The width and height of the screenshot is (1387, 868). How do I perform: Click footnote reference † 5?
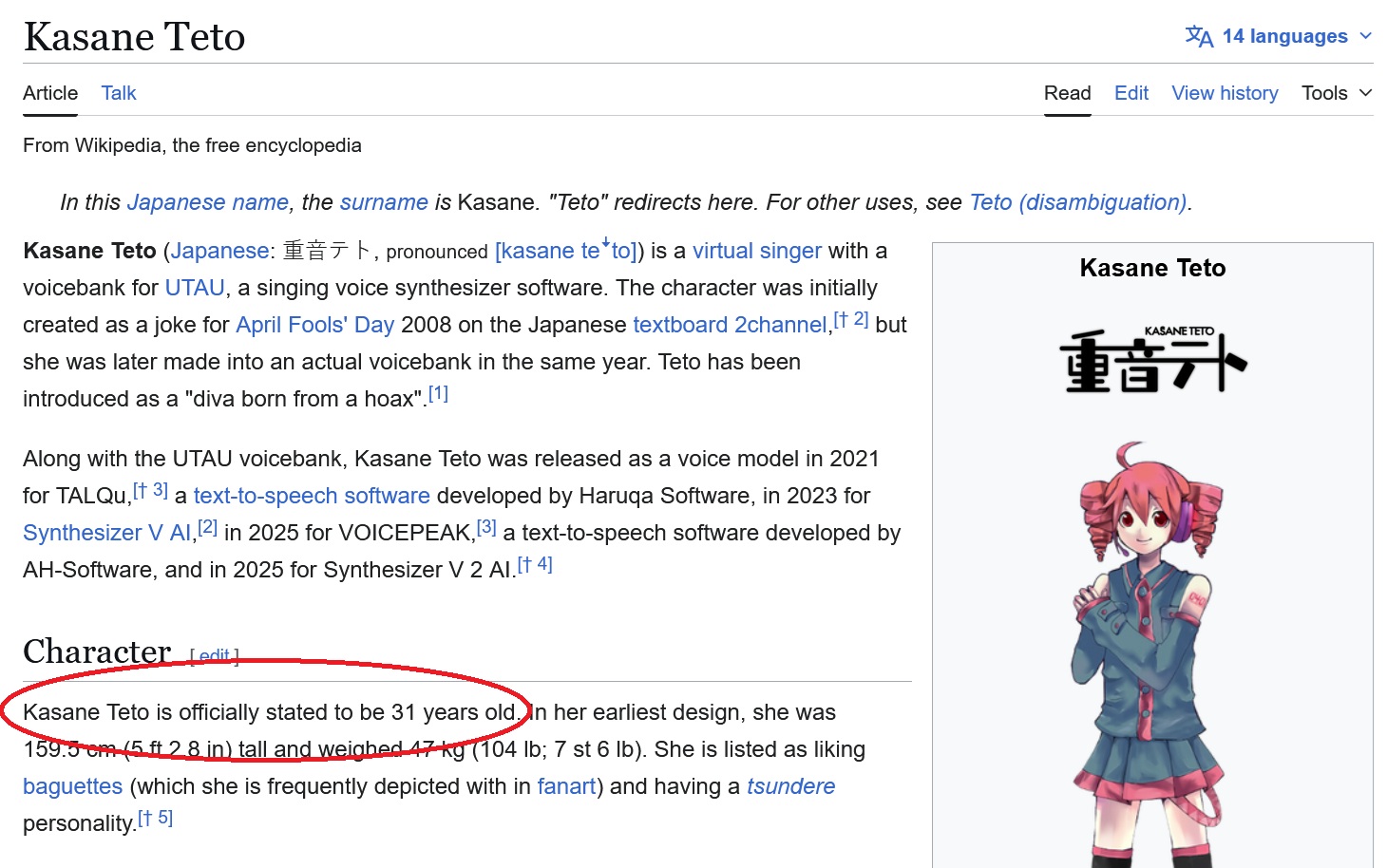pos(155,818)
